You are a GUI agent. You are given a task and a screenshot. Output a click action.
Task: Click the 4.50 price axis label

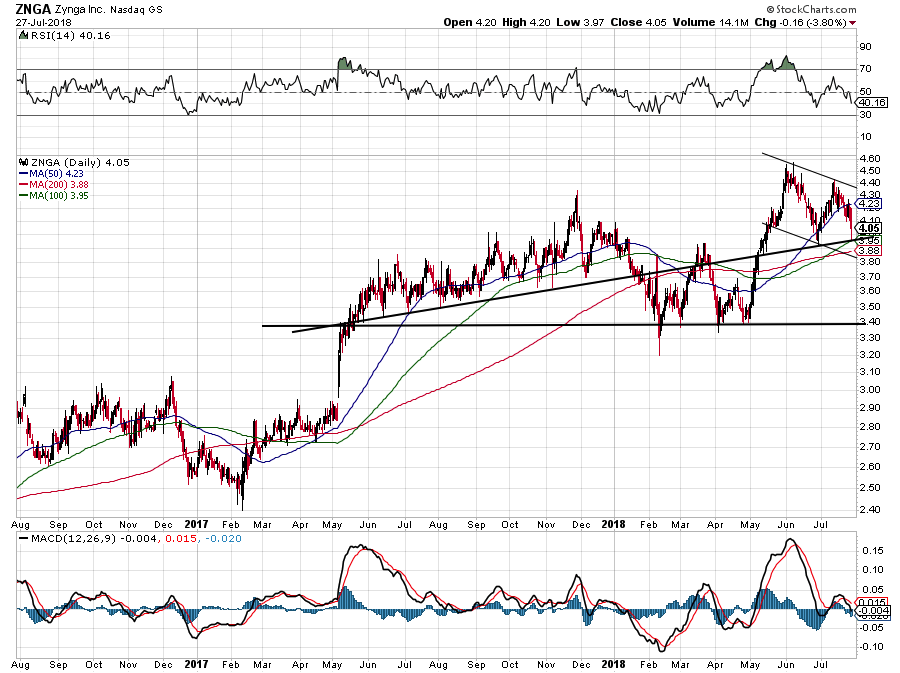pyautogui.click(x=870, y=171)
